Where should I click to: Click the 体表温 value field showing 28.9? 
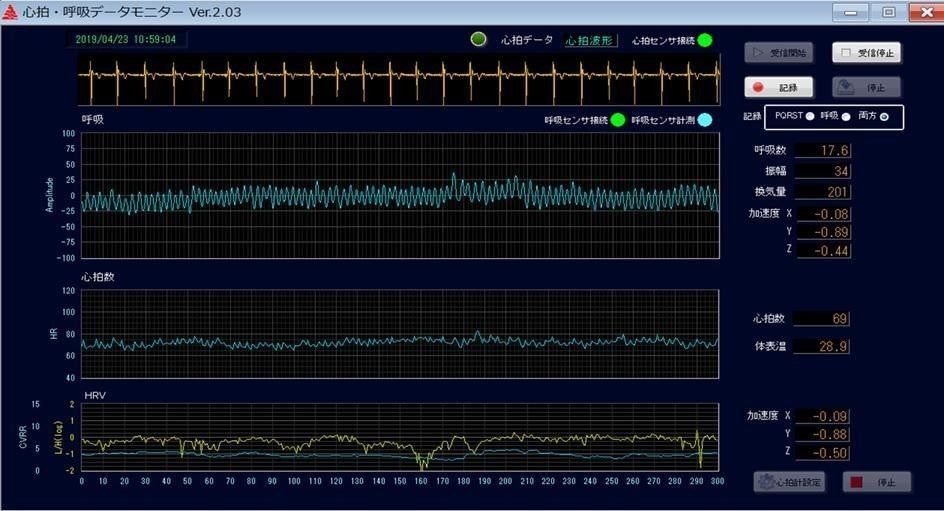pyautogui.click(x=825, y=347)
